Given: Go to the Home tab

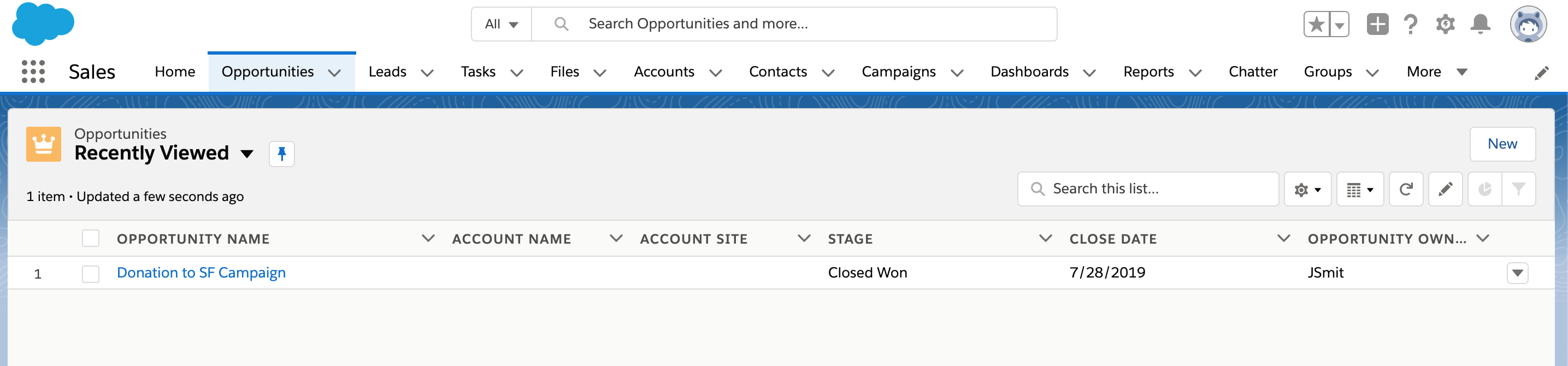Looking at the screenshot, I should (x=175, y=72).
